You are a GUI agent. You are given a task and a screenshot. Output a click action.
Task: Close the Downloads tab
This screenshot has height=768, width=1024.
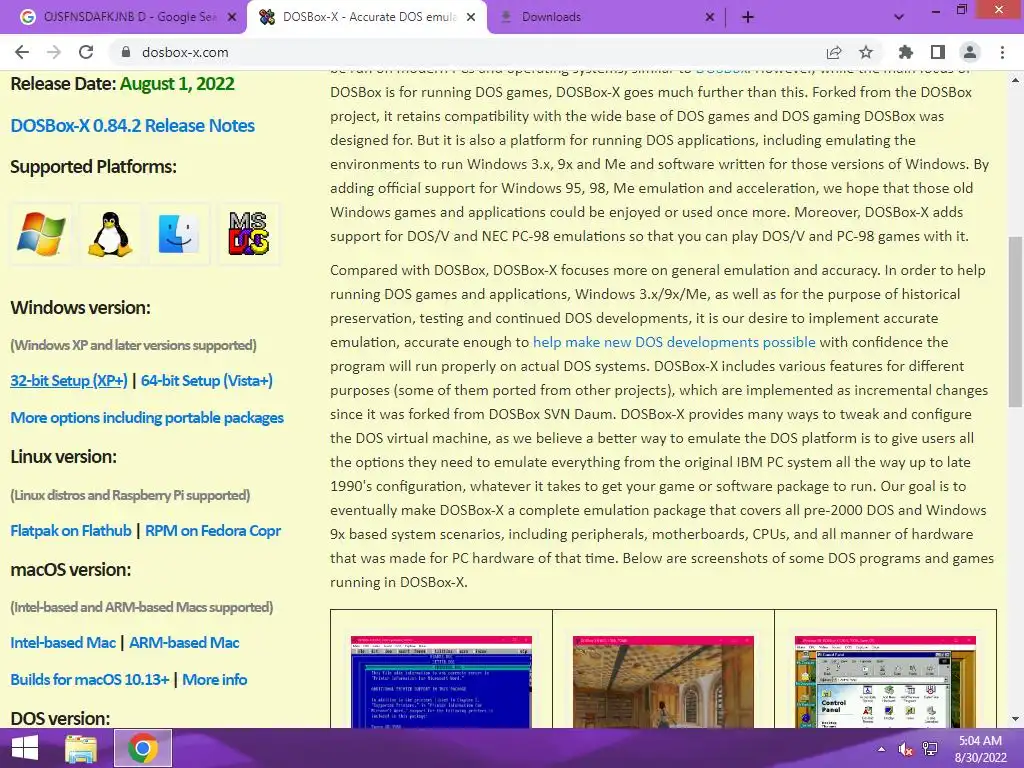[710, 17]
